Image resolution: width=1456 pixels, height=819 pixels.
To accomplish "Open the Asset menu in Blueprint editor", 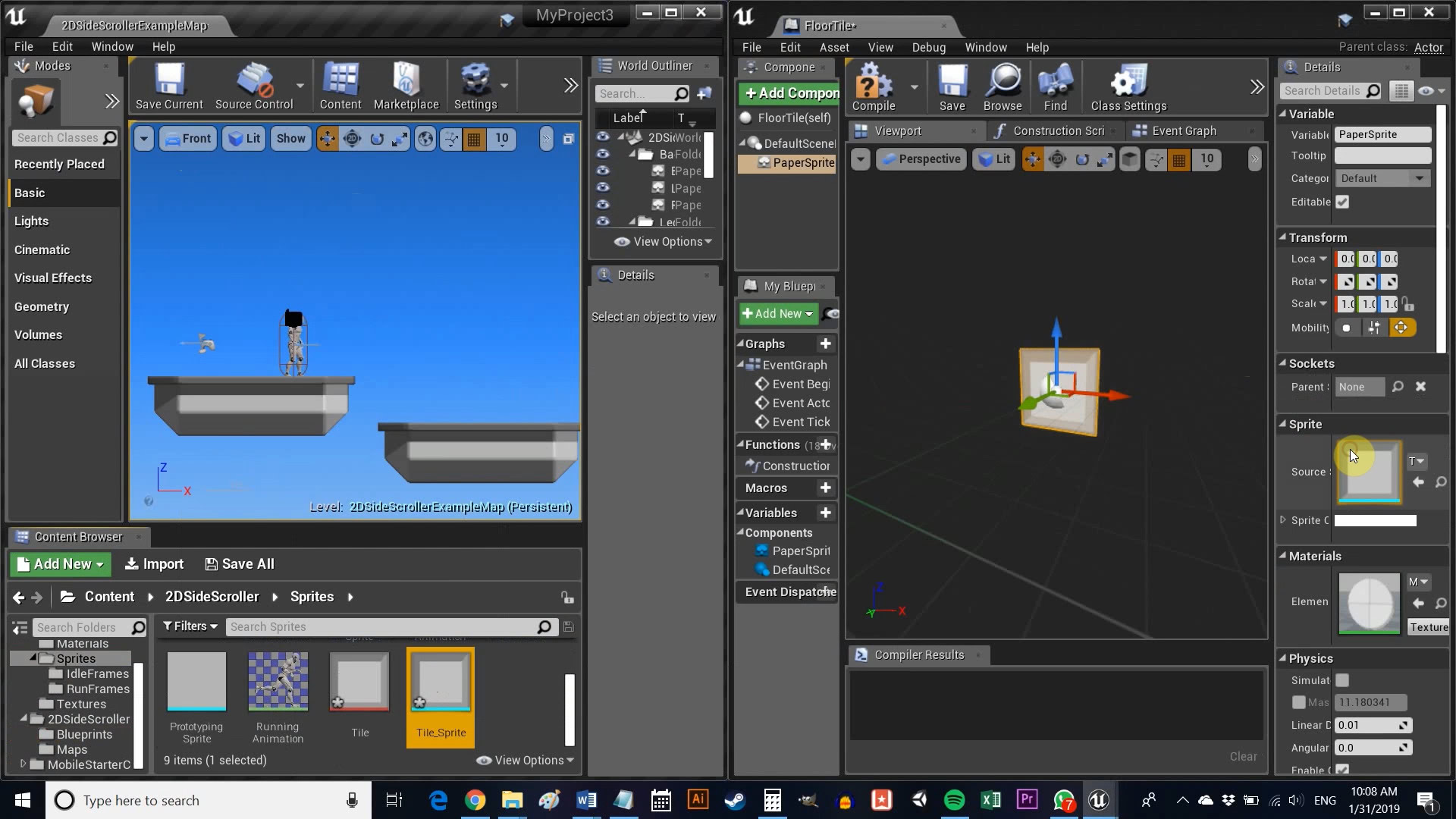I will [834, 47].
